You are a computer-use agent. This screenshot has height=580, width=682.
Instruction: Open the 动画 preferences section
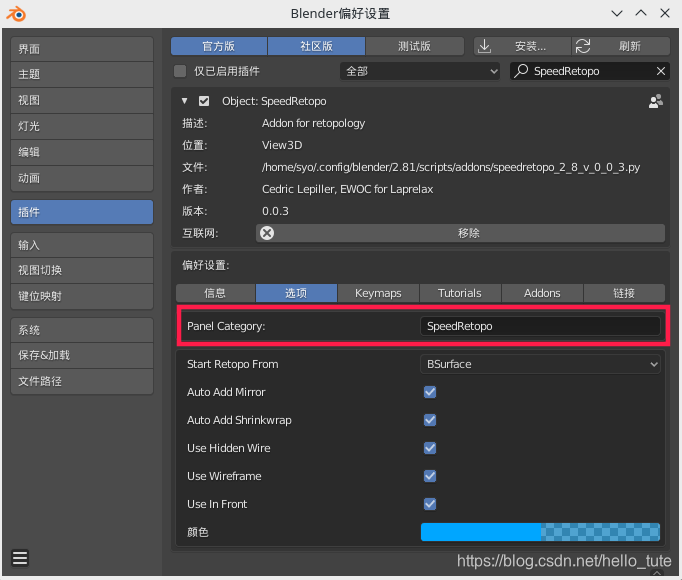coord(82,178)
